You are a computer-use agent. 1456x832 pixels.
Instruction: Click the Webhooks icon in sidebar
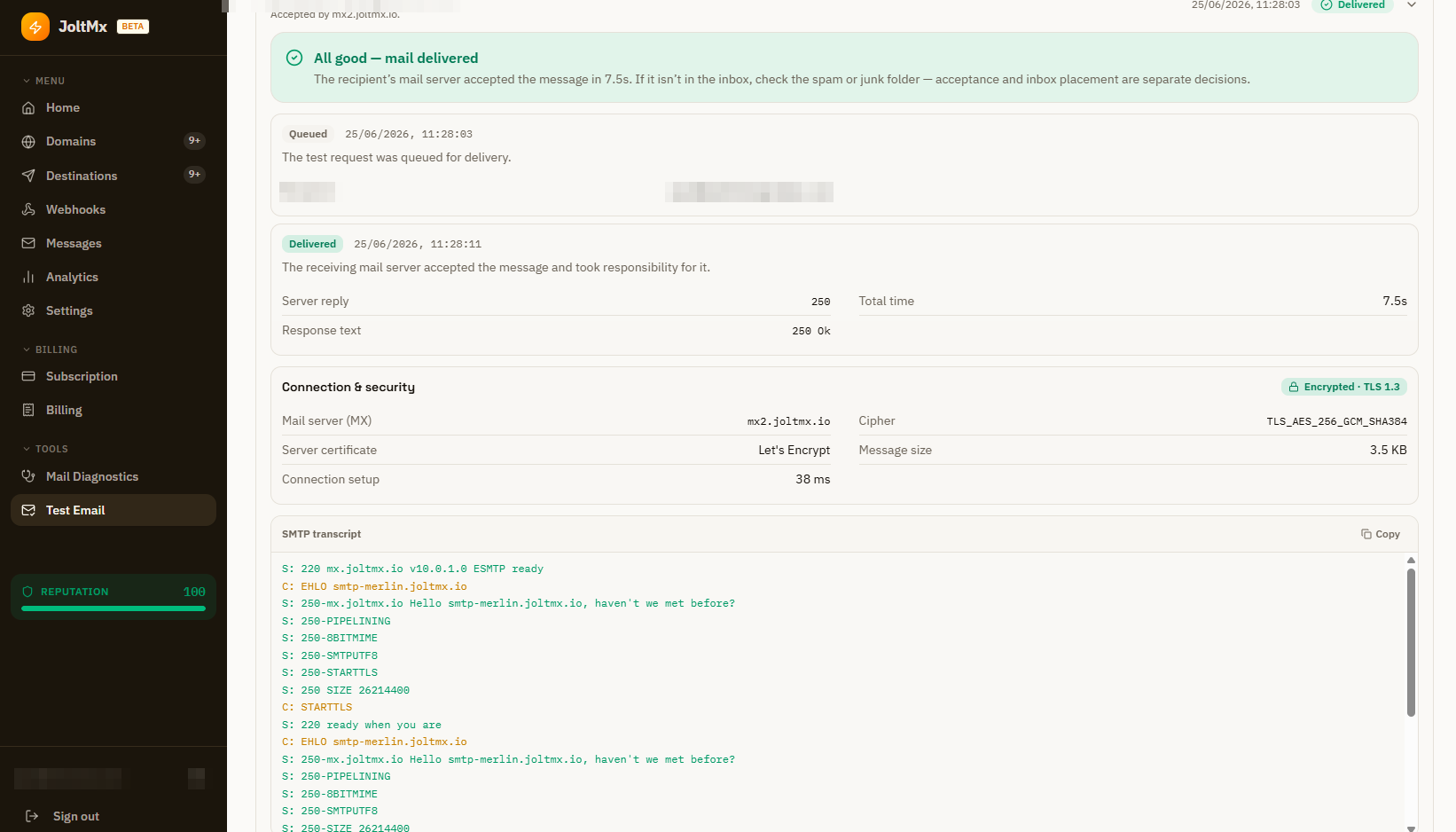[28, 209]
